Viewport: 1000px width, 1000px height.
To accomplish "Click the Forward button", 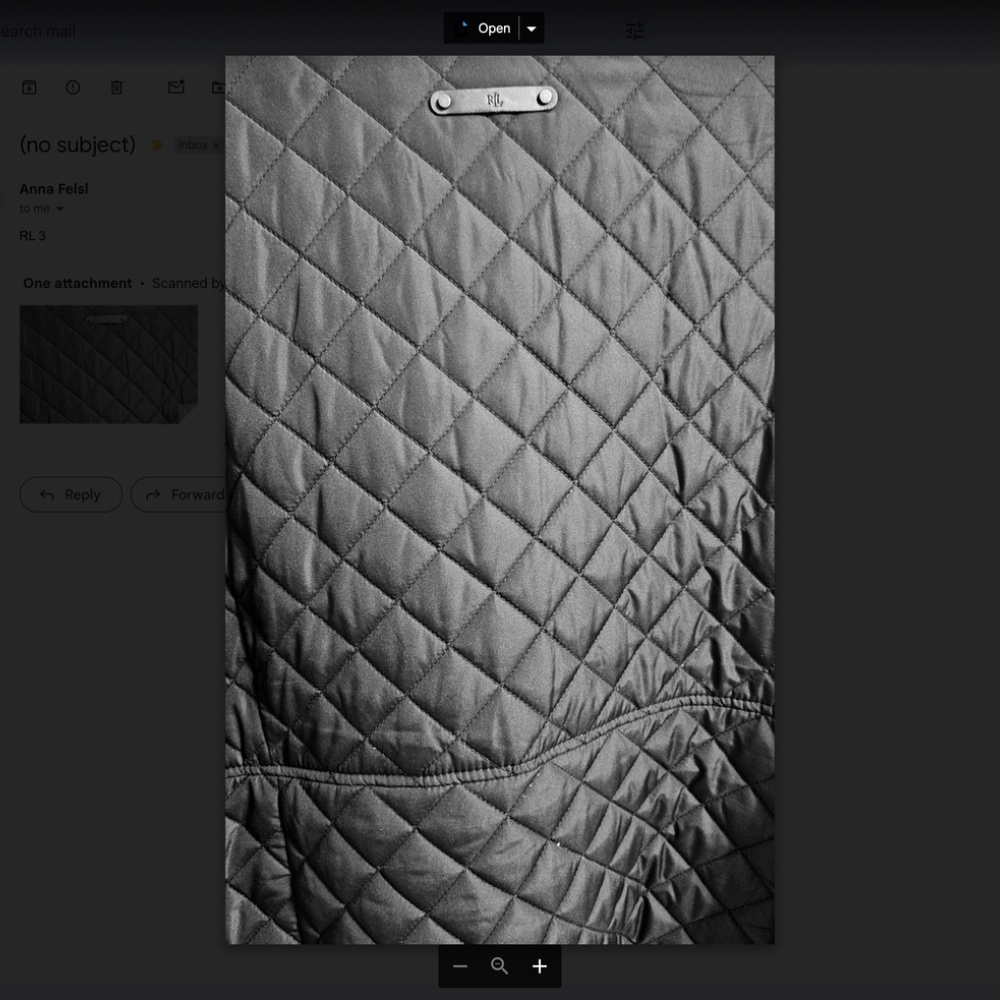I will (x=180, y=494).
